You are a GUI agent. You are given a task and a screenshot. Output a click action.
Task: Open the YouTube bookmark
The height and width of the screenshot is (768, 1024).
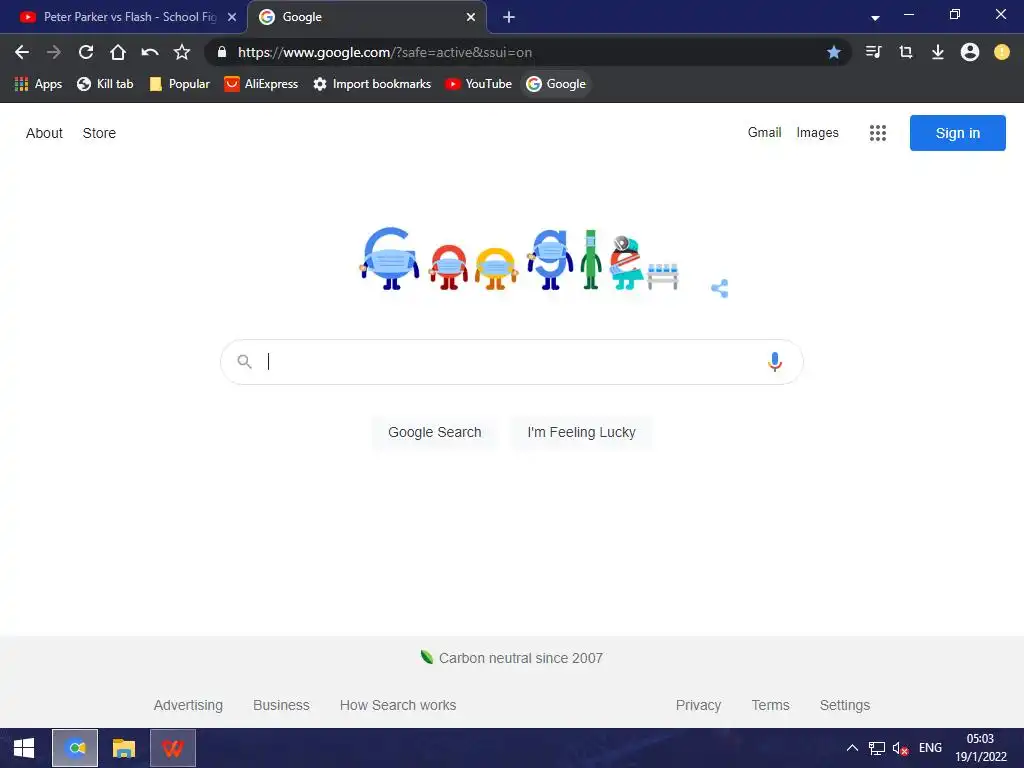coord(479,84)
